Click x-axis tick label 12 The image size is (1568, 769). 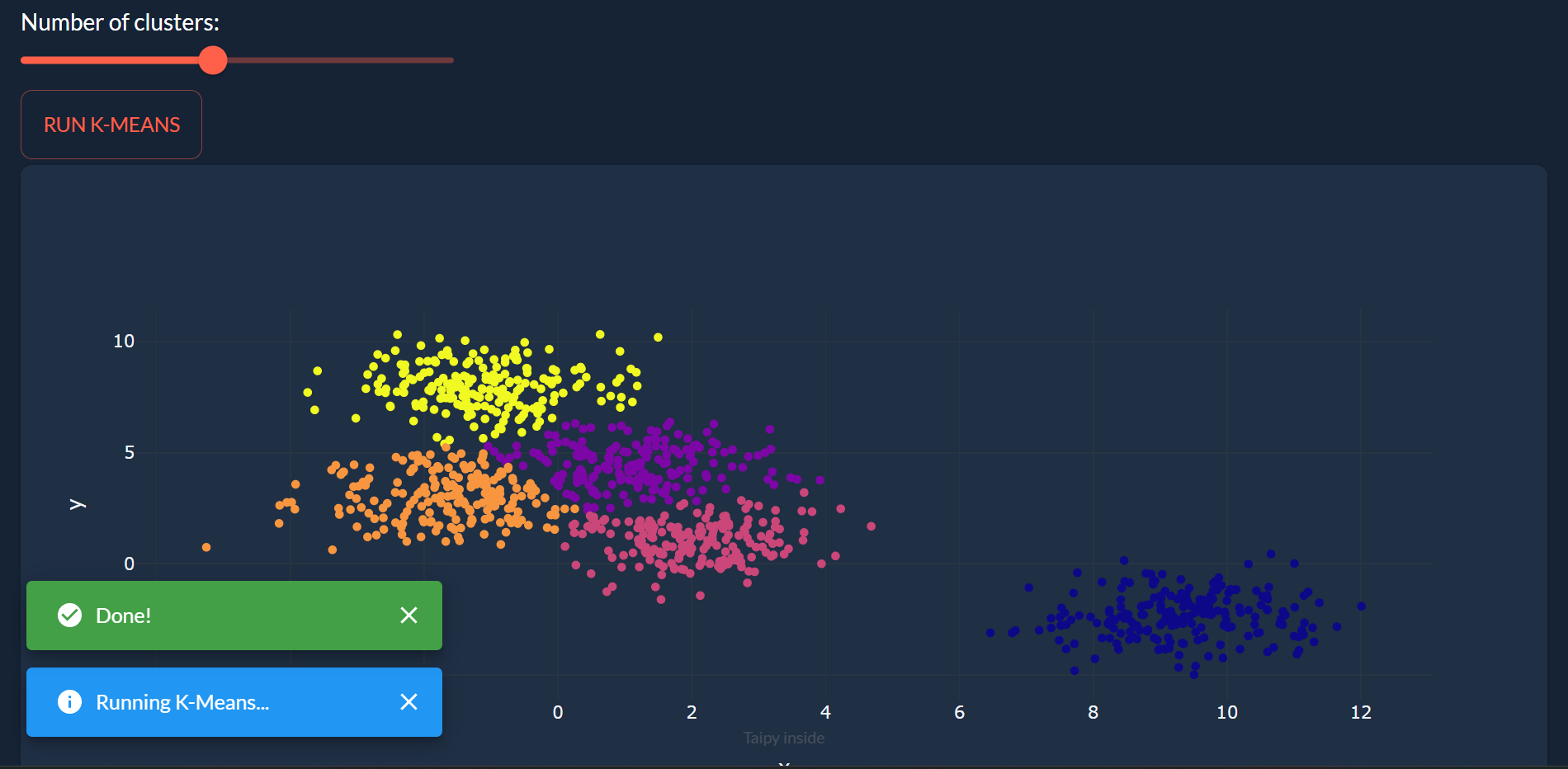tap(1361, 712)
